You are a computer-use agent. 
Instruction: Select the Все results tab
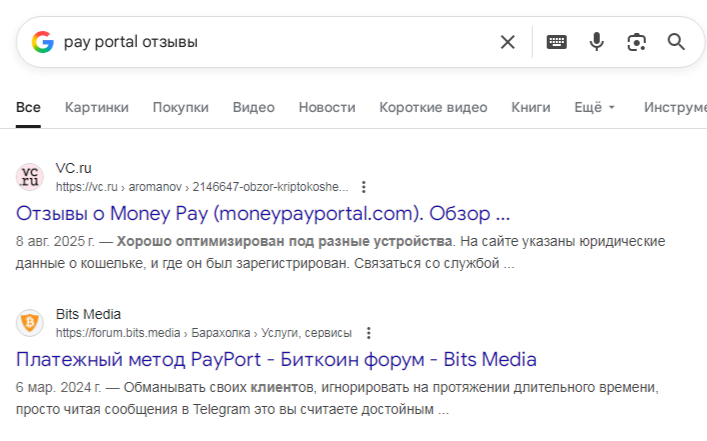pyautogui.click(x=28, y=107)
